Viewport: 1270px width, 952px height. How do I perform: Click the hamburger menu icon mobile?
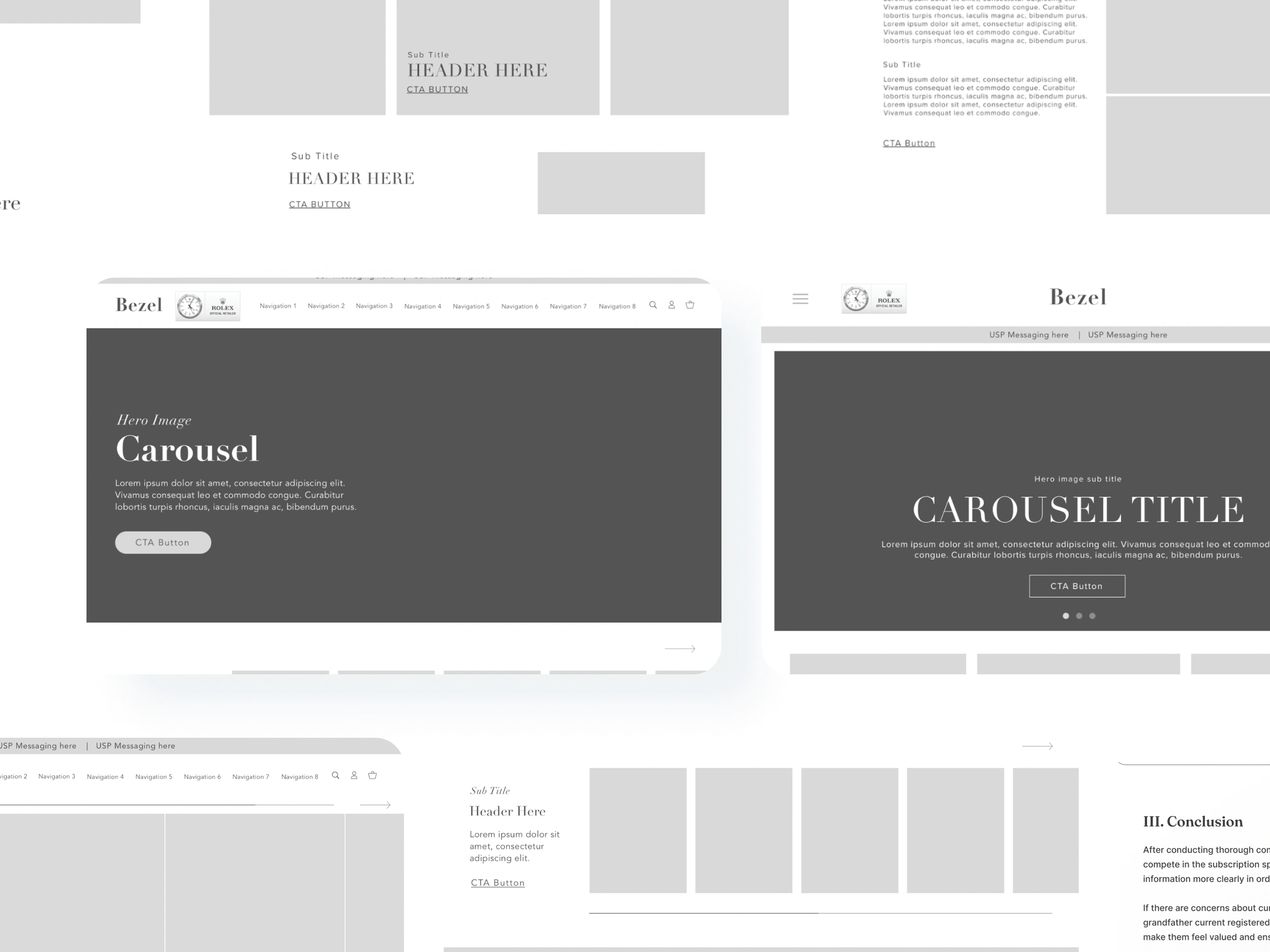(800, 299)
